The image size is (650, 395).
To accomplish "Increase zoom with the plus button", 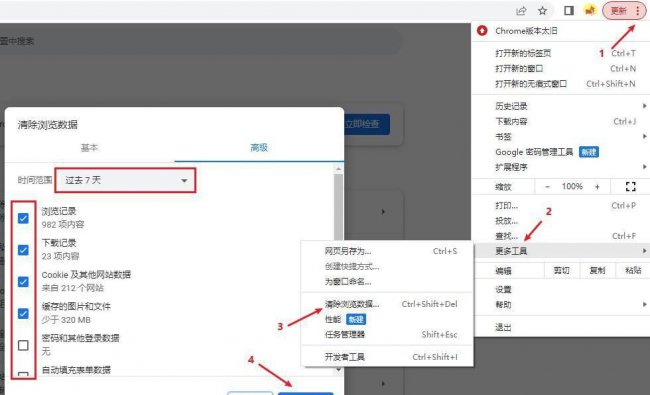I will [x=597, y=187].
